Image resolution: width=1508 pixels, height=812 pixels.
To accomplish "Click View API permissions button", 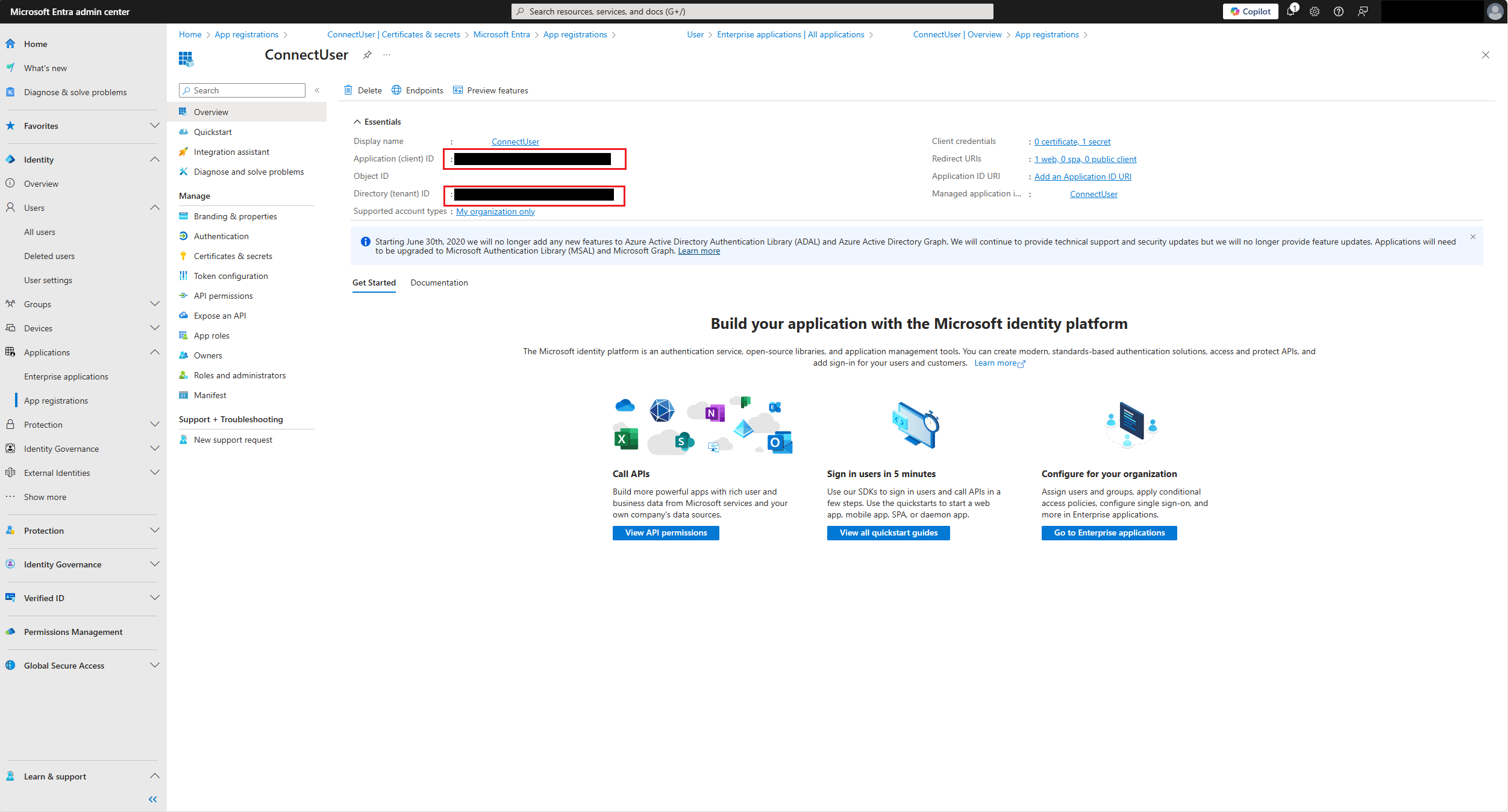I will (666, 532).
